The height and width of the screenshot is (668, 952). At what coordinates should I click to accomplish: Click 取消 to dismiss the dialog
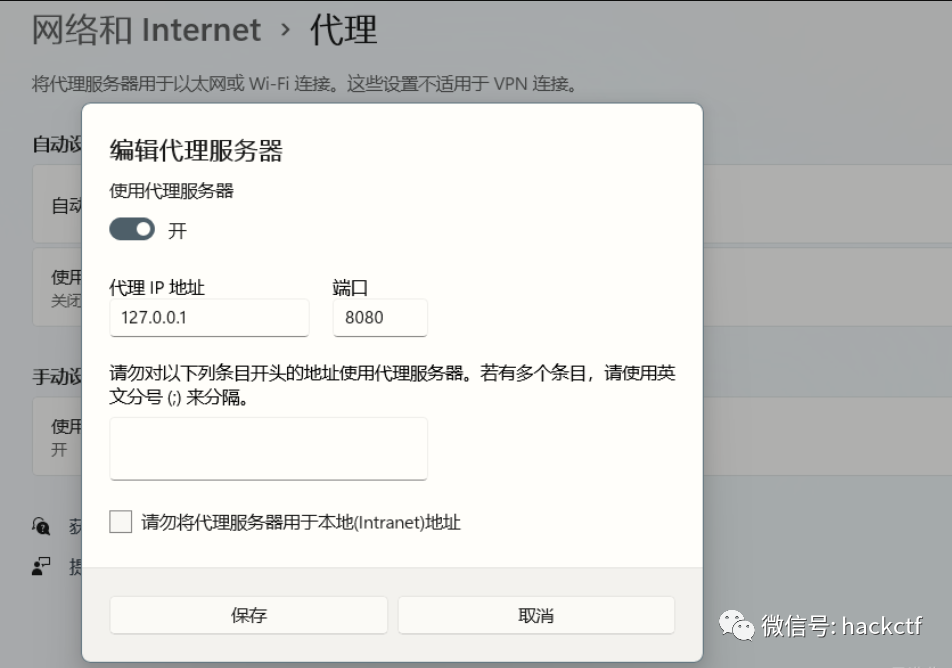pyautogui.click(x=537, y=615)
